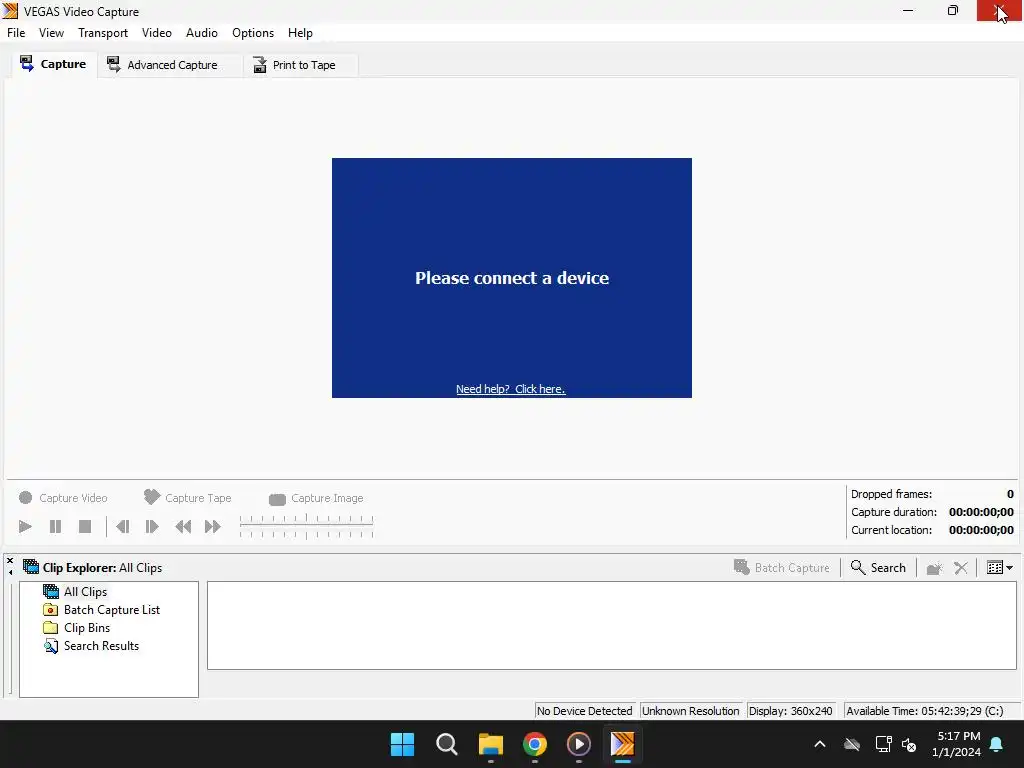This screenshot has width=1024, height=768.
Task: Click the empty clip list area
Action: click(612, 626)
